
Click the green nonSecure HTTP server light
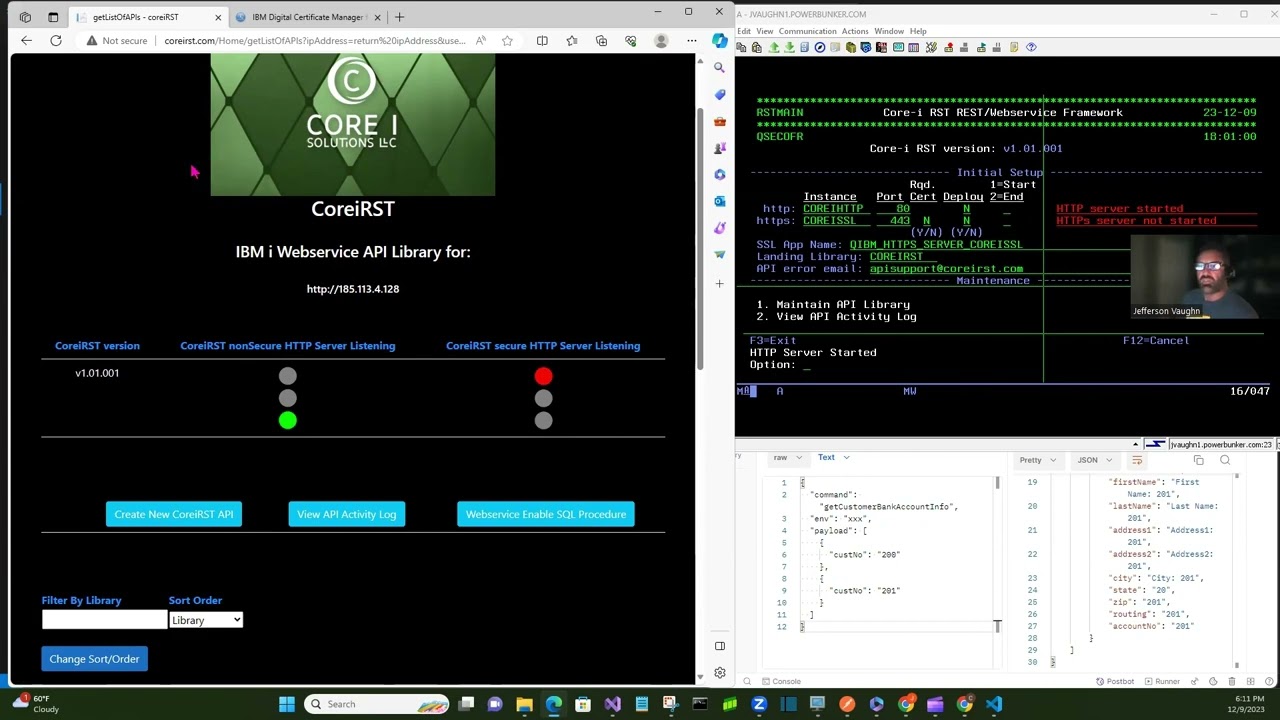pyautogui.click(x=288, y=421)
